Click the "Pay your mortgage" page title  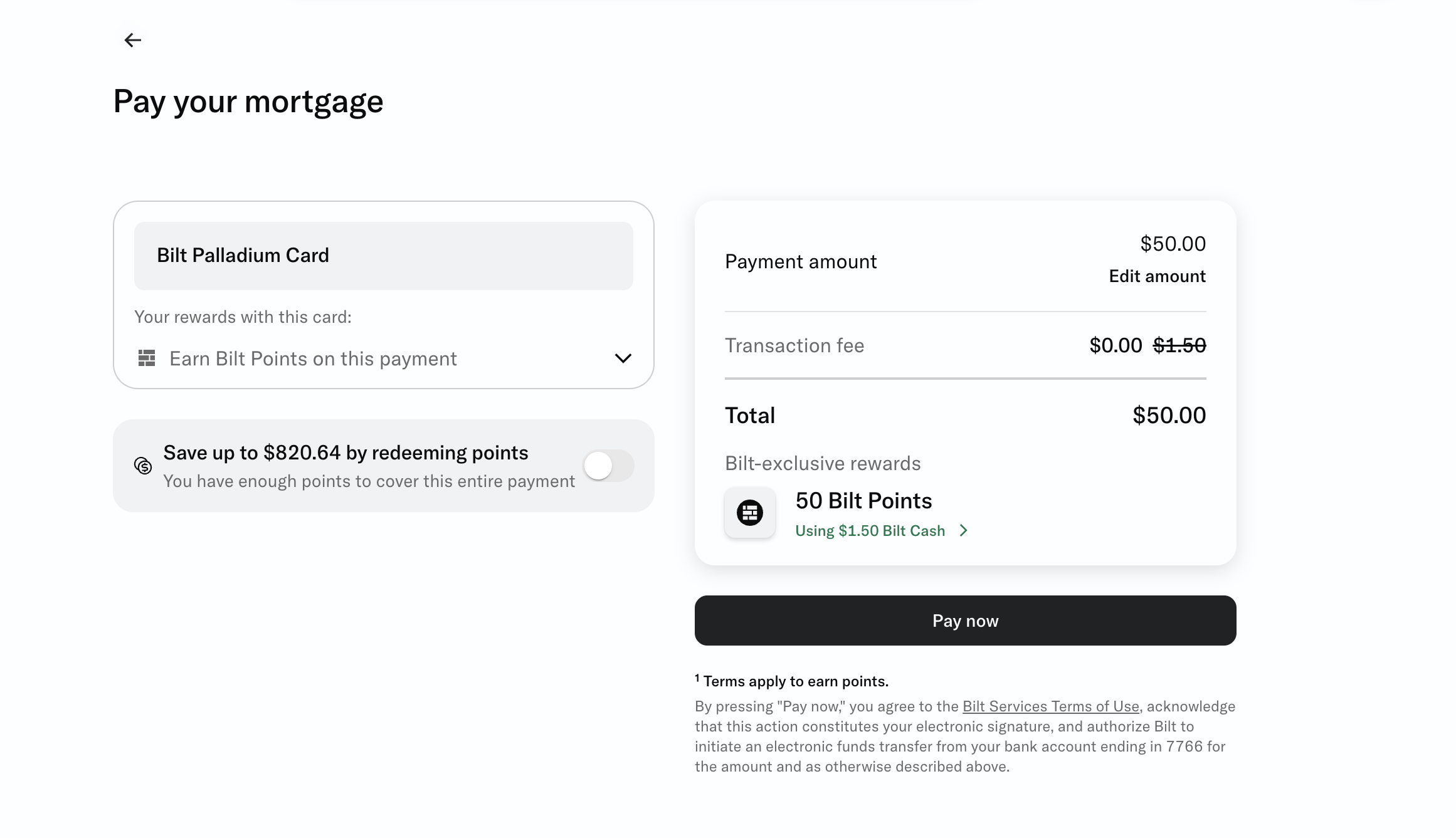(248, 102)
